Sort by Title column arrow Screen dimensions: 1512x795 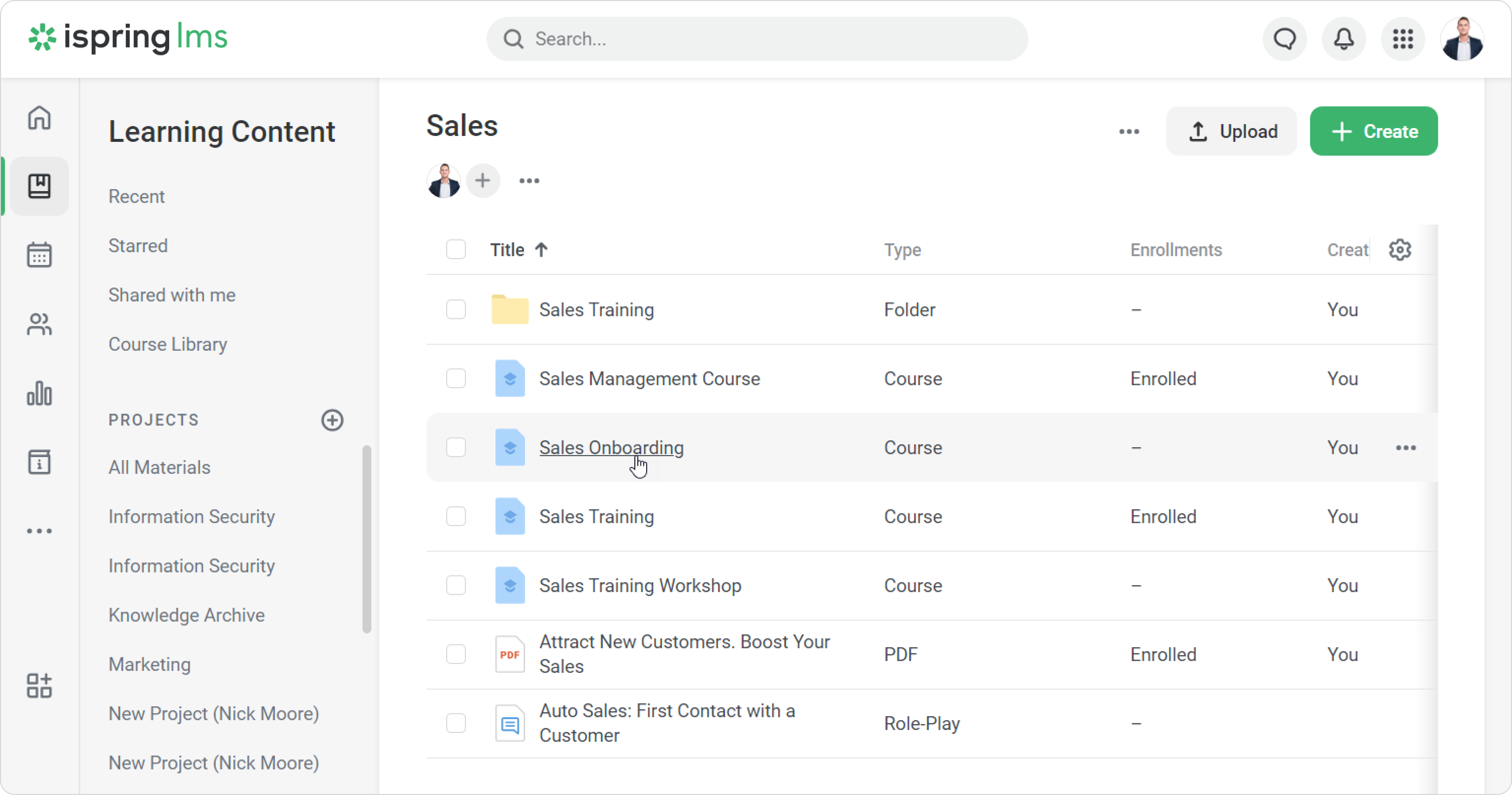click(x=541, y=249)
